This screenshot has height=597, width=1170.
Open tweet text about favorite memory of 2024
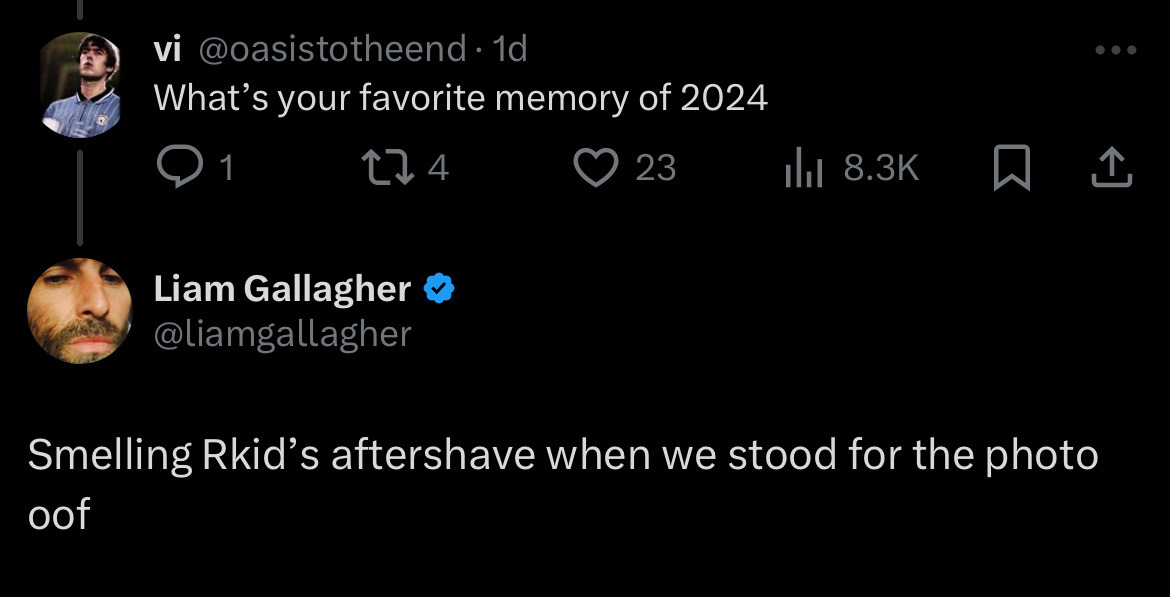click(460, 98)
